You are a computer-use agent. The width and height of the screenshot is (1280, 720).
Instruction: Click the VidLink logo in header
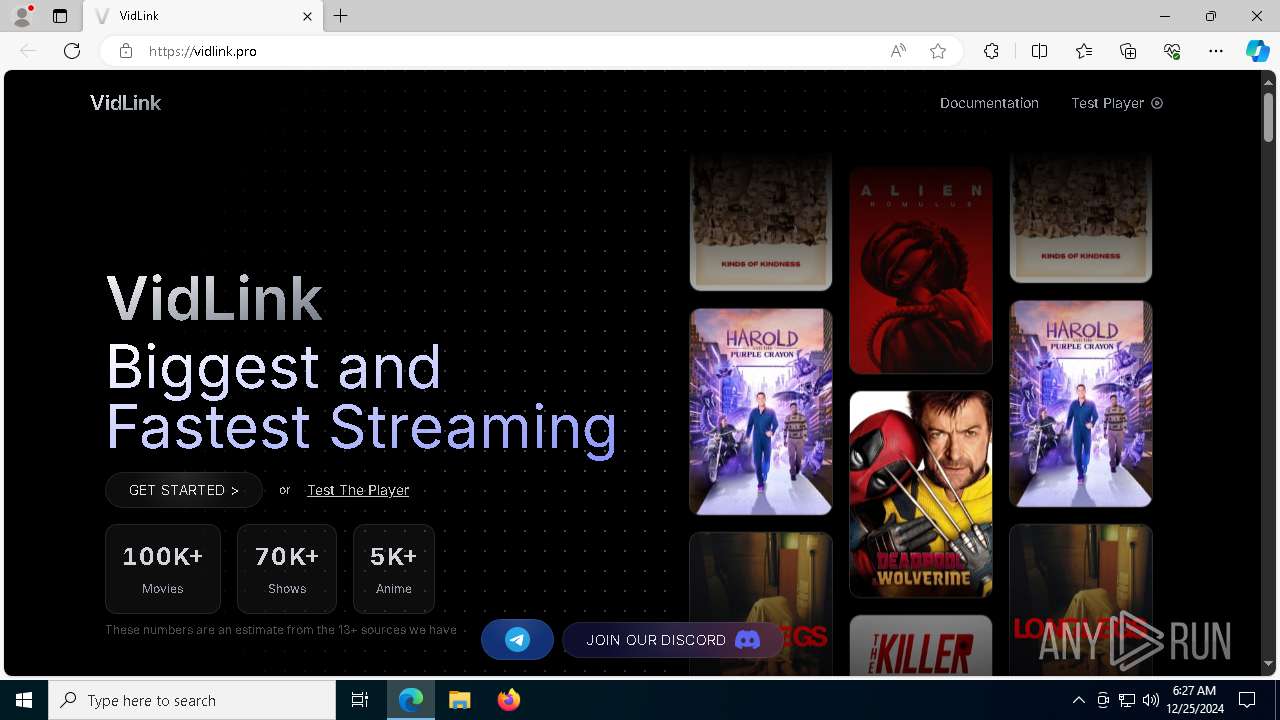tap(125, 103)
